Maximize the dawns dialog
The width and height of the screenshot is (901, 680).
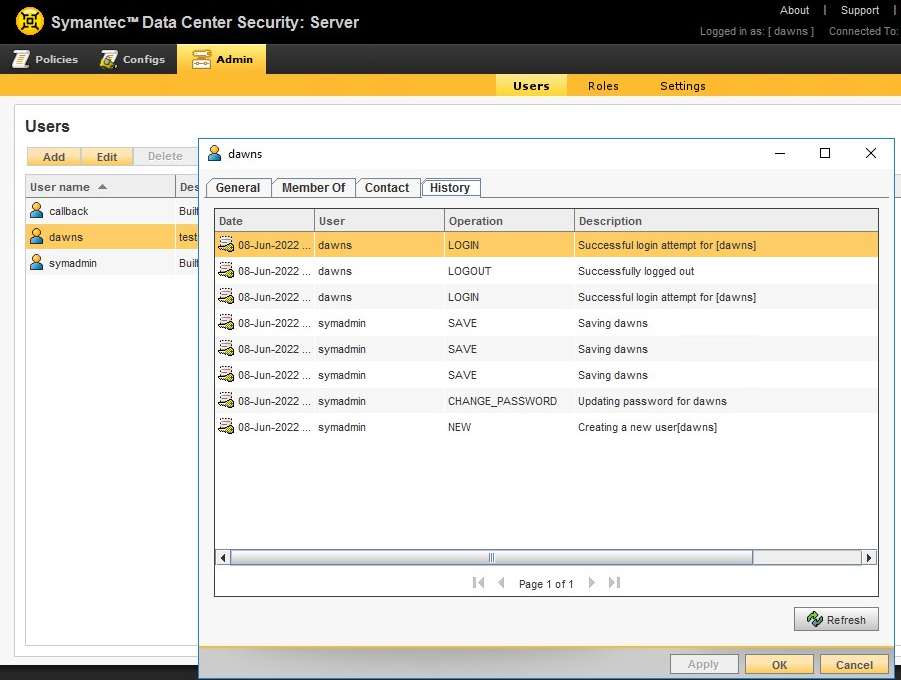[x=825, y=153]
